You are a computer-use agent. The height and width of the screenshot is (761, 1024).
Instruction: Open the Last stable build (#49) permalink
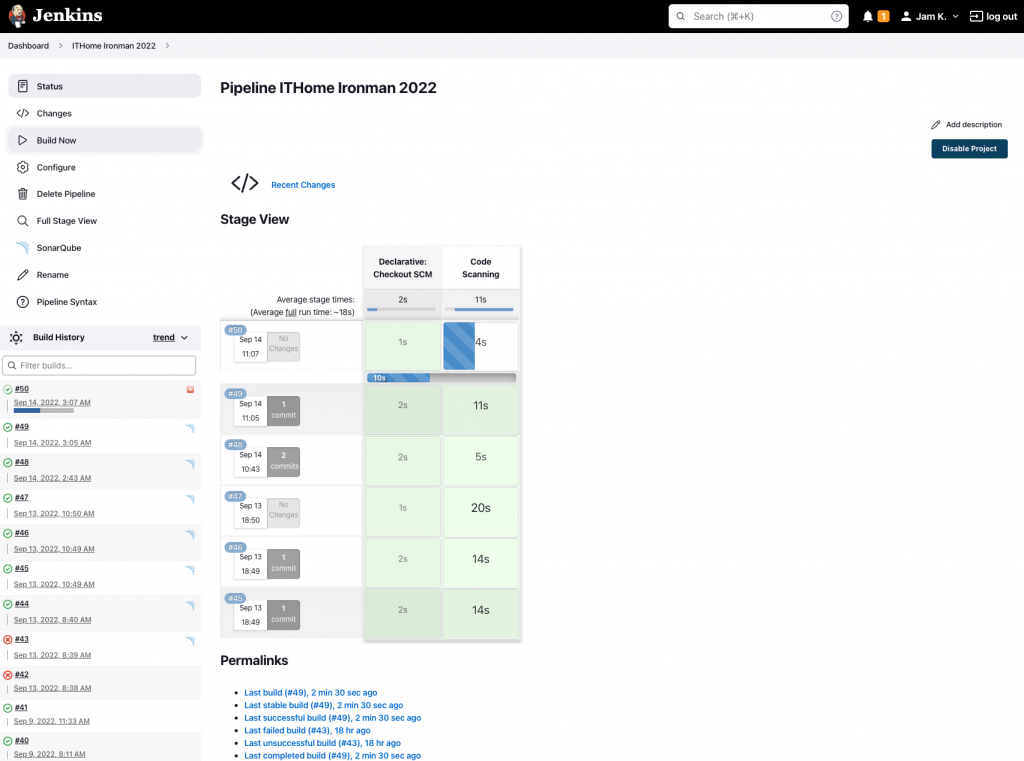tap(323, 705)
